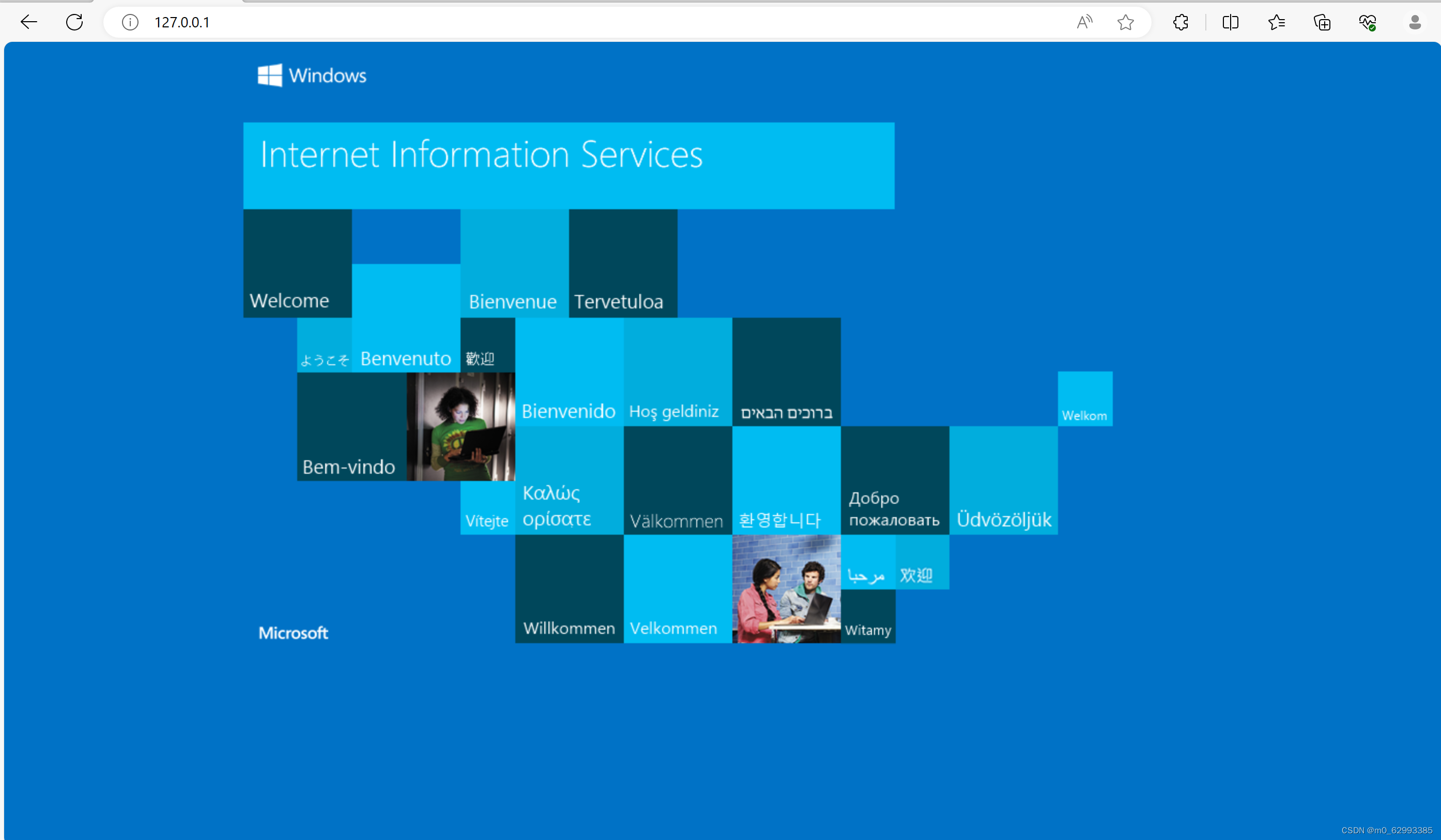Open the Collections panel
Viewport: 1441px width, 840px height.
point(1322,22)
